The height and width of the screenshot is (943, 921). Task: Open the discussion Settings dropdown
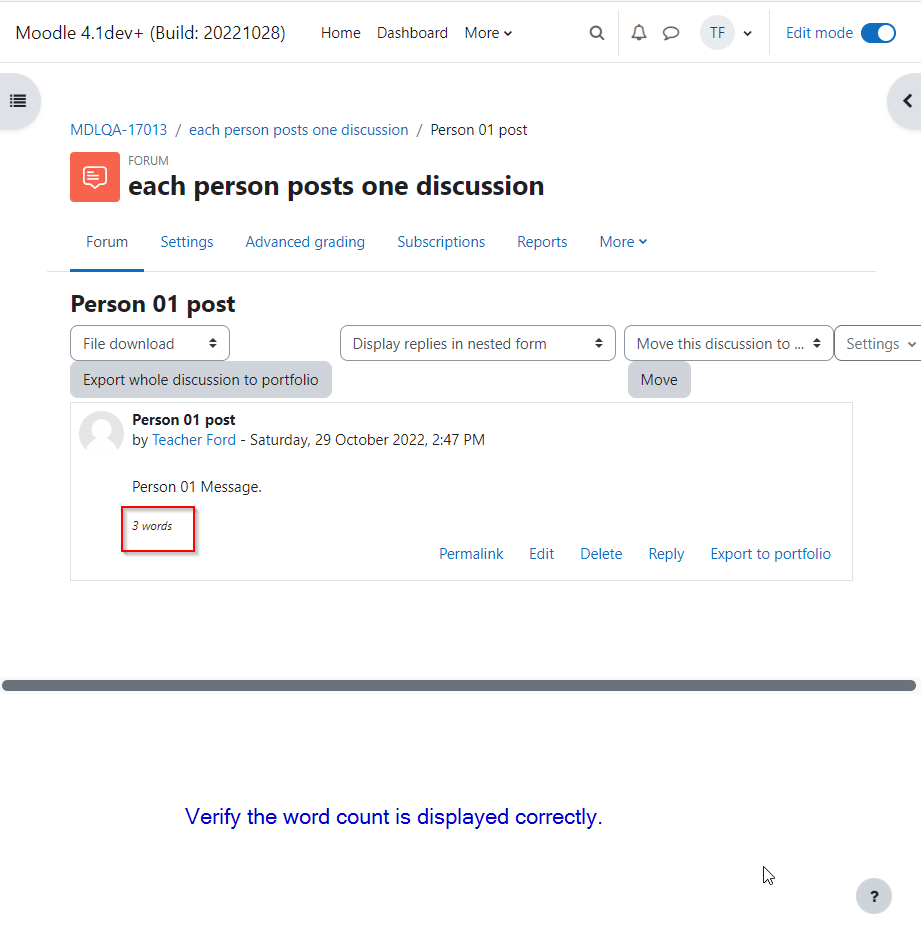(878, 343)
